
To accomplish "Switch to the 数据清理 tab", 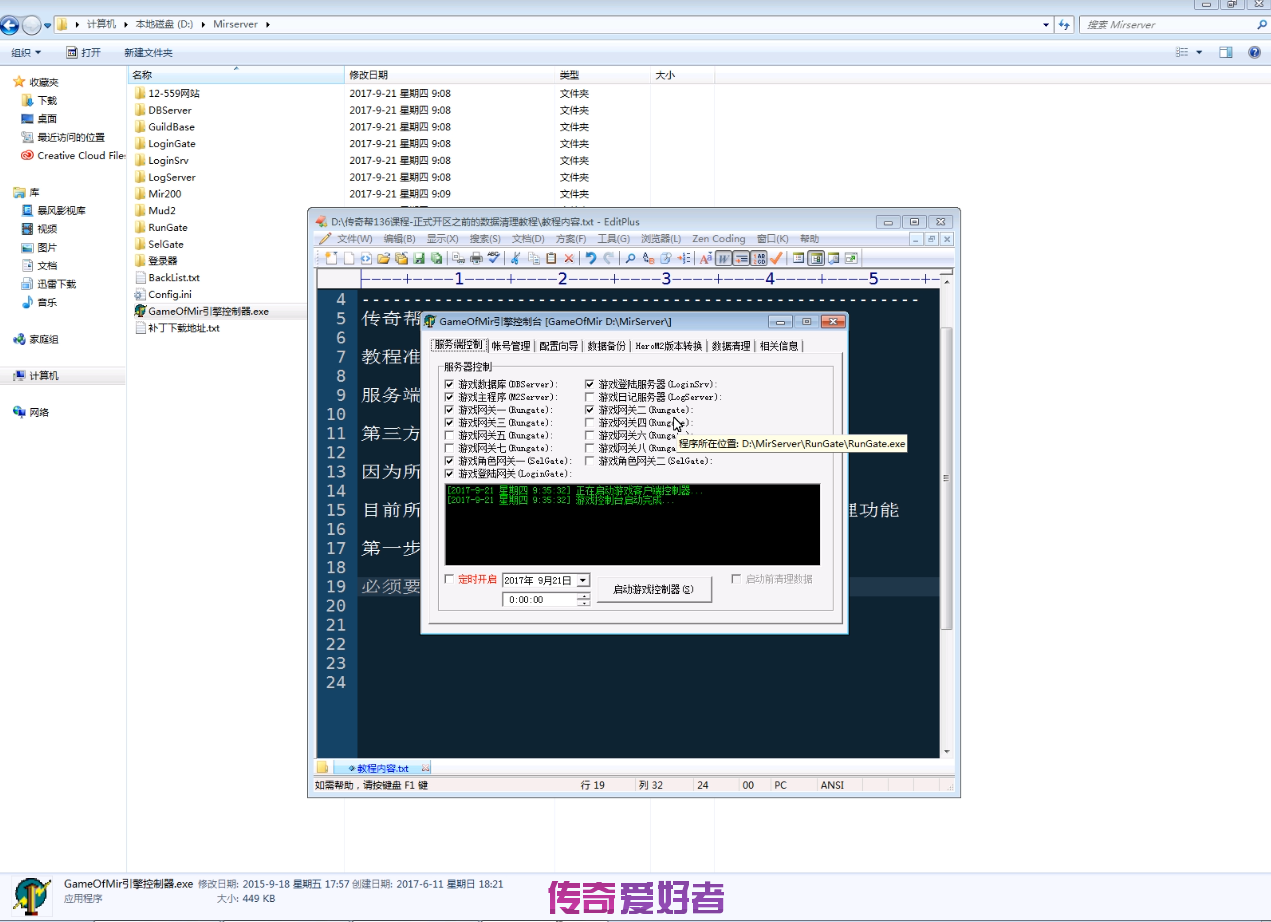I will [x=731, y=346].
